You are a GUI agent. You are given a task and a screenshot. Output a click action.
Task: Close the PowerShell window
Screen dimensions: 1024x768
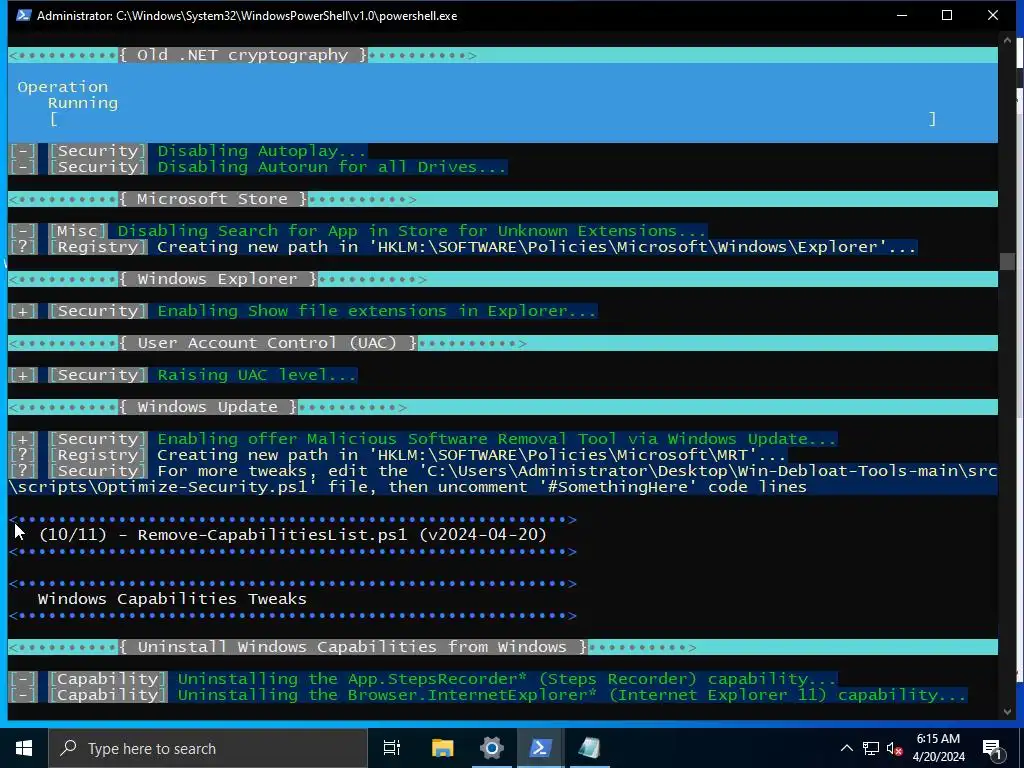pos(993,15)
